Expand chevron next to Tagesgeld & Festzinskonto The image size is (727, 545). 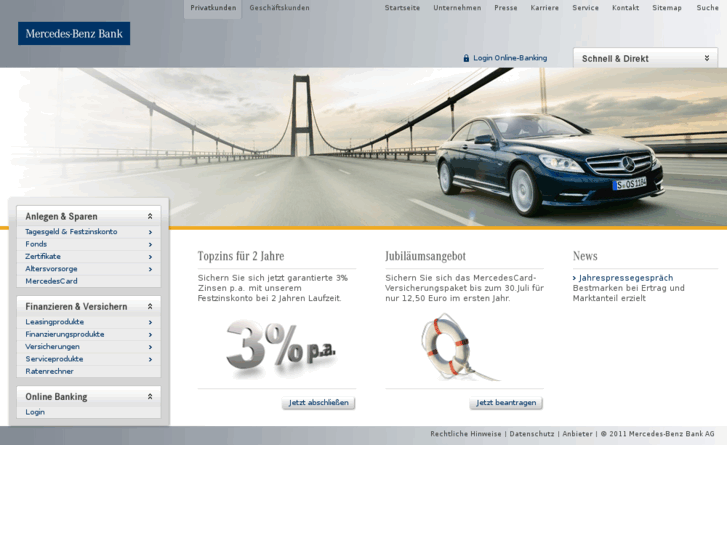pyautogui.click(x=150, y=232)
